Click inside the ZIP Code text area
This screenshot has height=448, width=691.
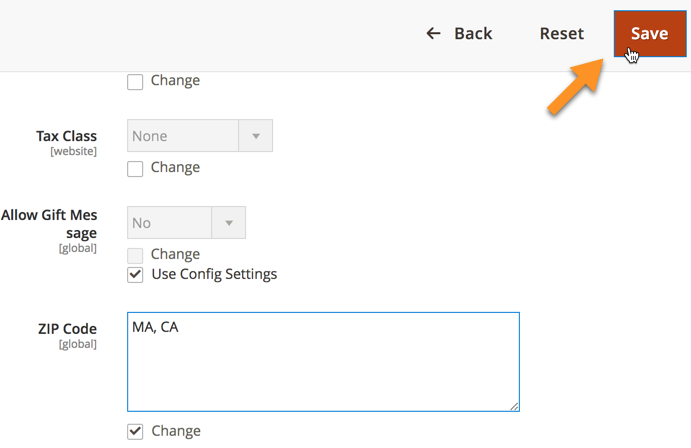point(323,362)
